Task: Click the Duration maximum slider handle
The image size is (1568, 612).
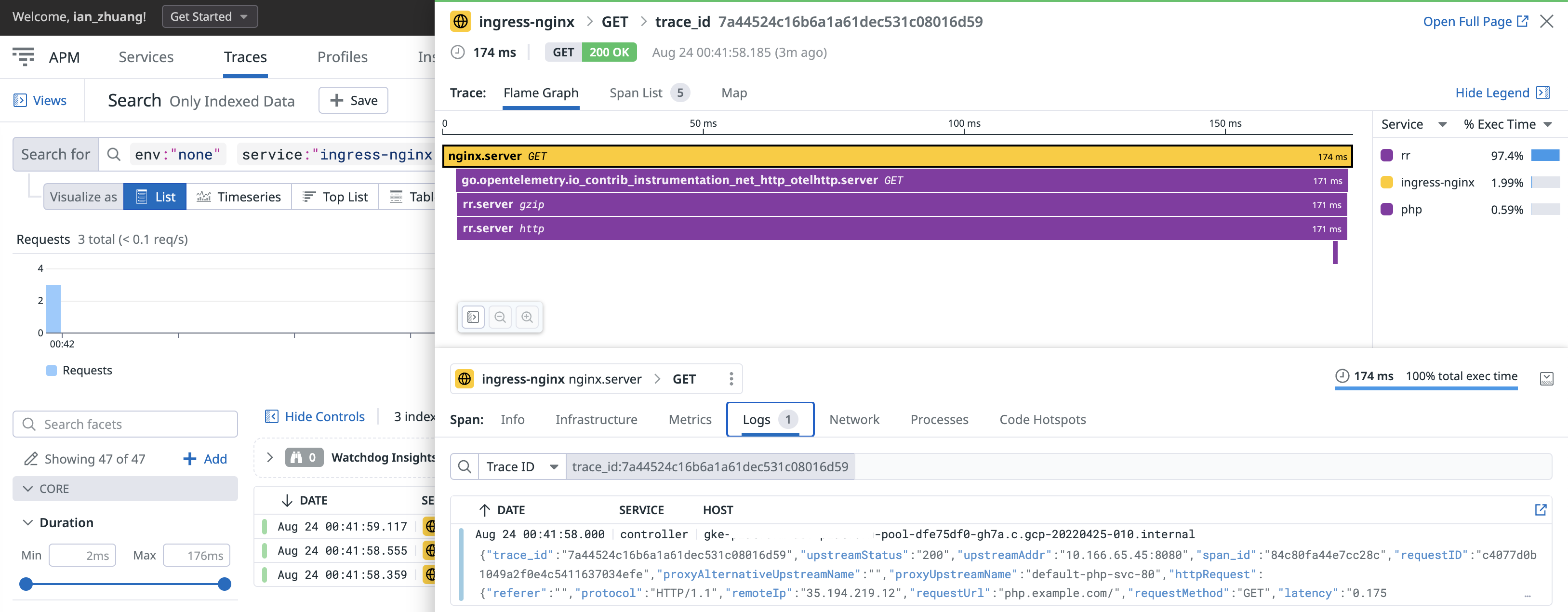Action: coord(225,584)
